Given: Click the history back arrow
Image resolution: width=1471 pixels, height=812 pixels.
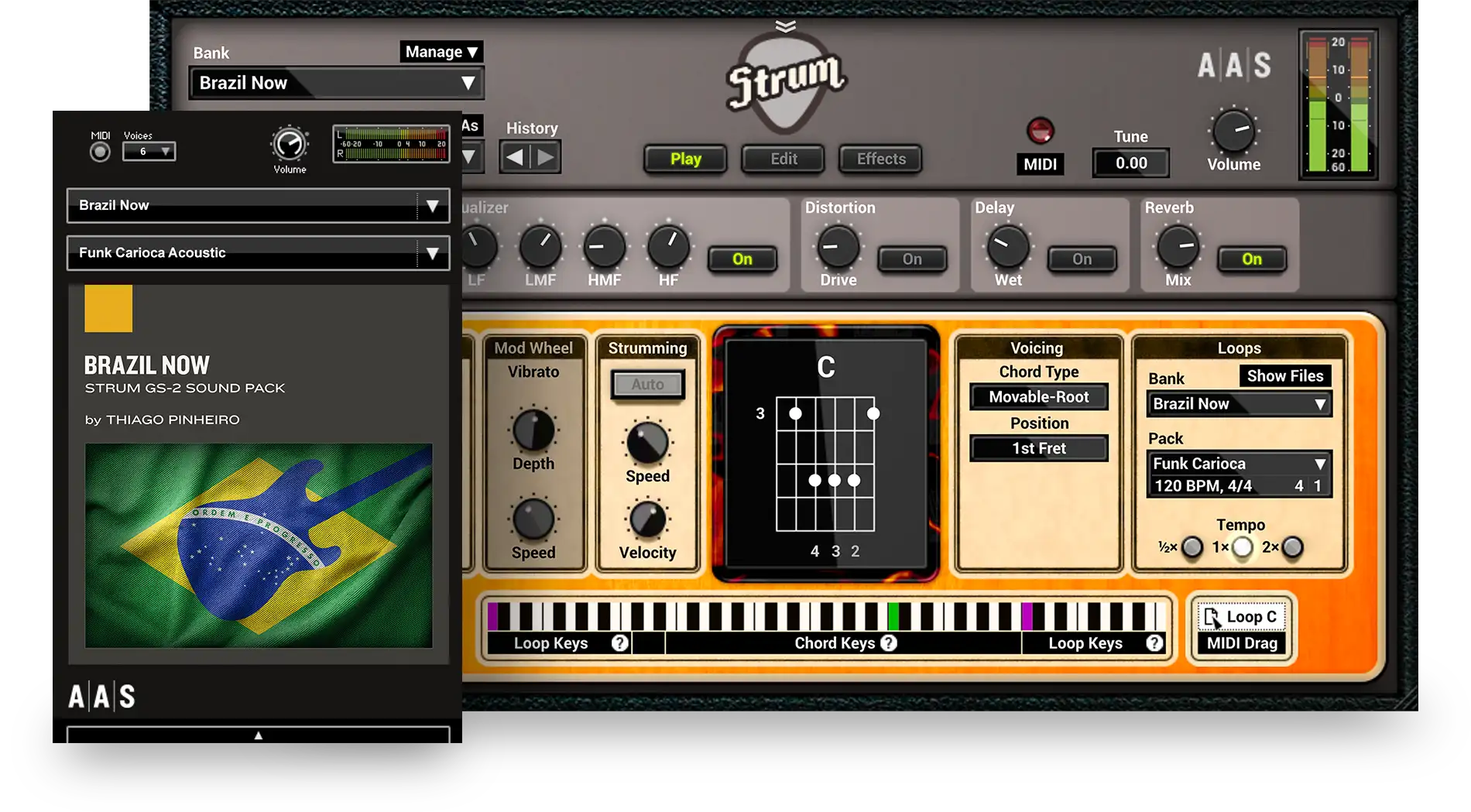Looking at the screenshot, I should 515,156.
